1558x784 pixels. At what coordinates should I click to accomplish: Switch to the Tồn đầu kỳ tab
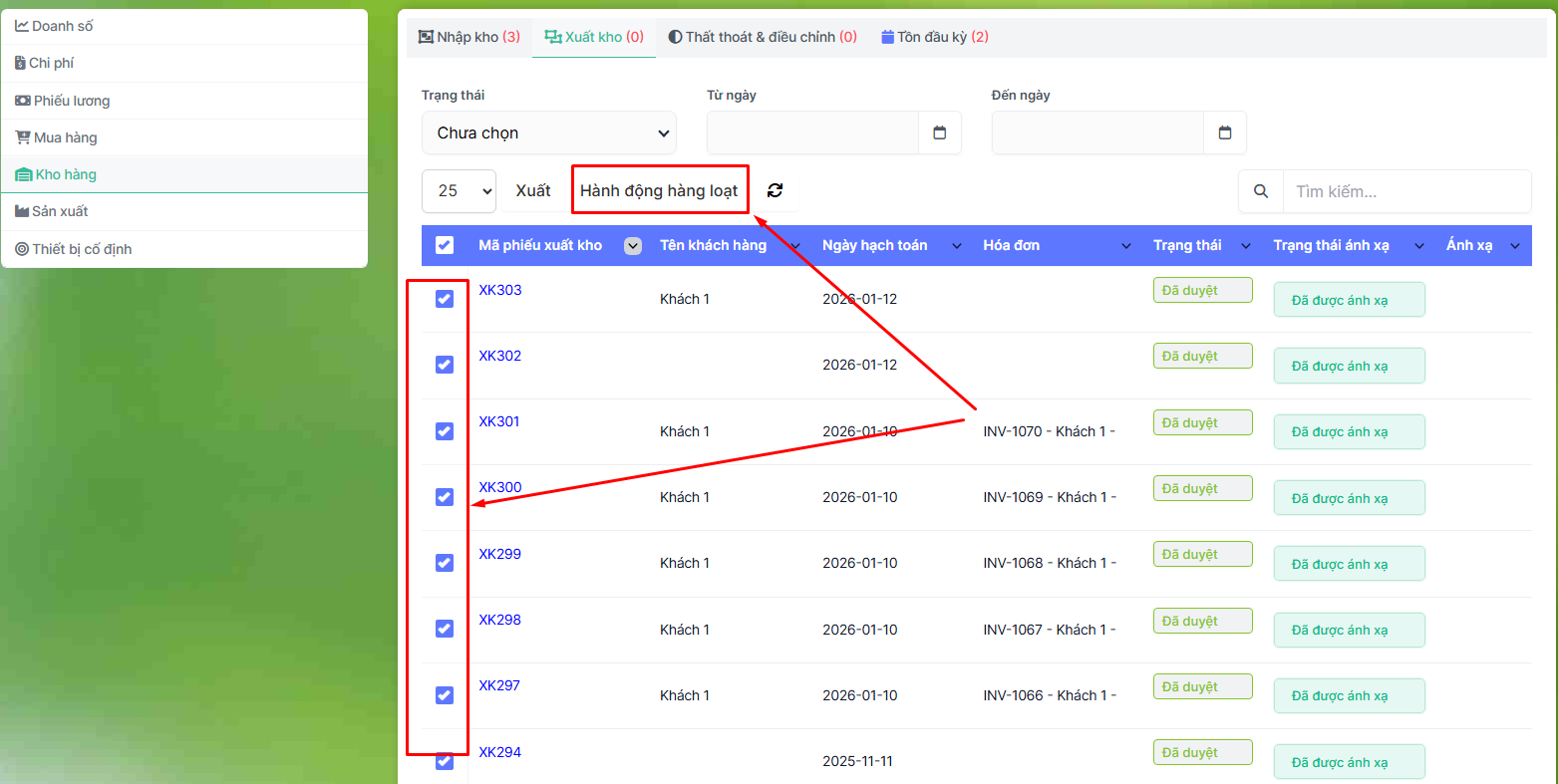click(x=935, y=37)
